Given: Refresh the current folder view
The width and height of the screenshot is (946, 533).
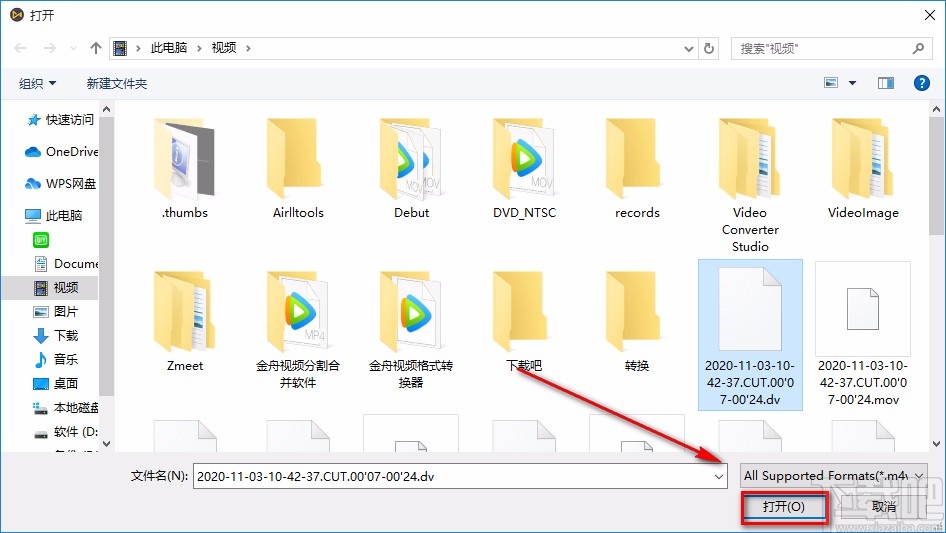Looking at the screenshot, I should pos(710,48).
